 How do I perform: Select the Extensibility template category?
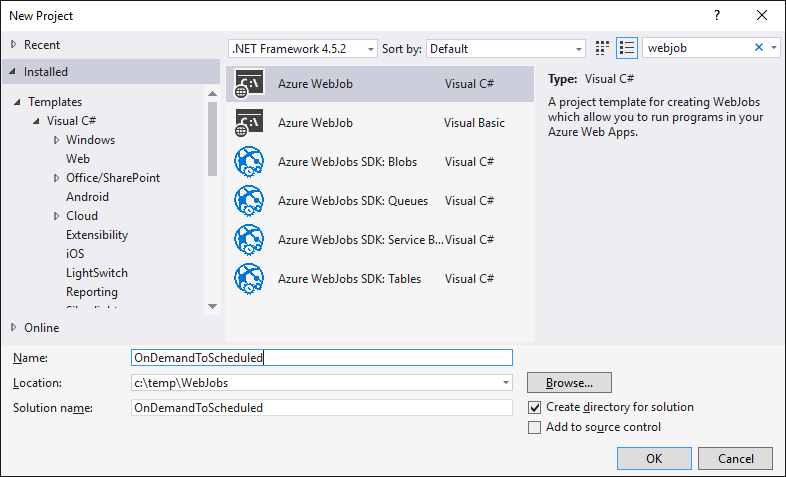97,235
